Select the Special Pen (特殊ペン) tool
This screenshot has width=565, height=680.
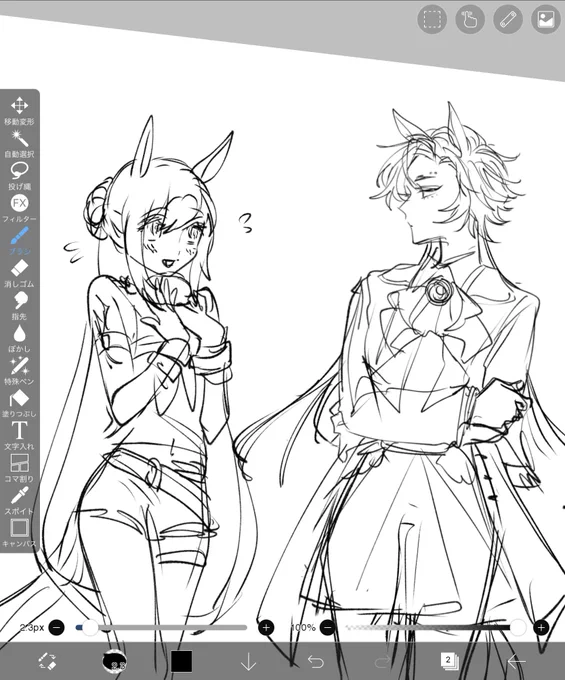coord(19,370)
